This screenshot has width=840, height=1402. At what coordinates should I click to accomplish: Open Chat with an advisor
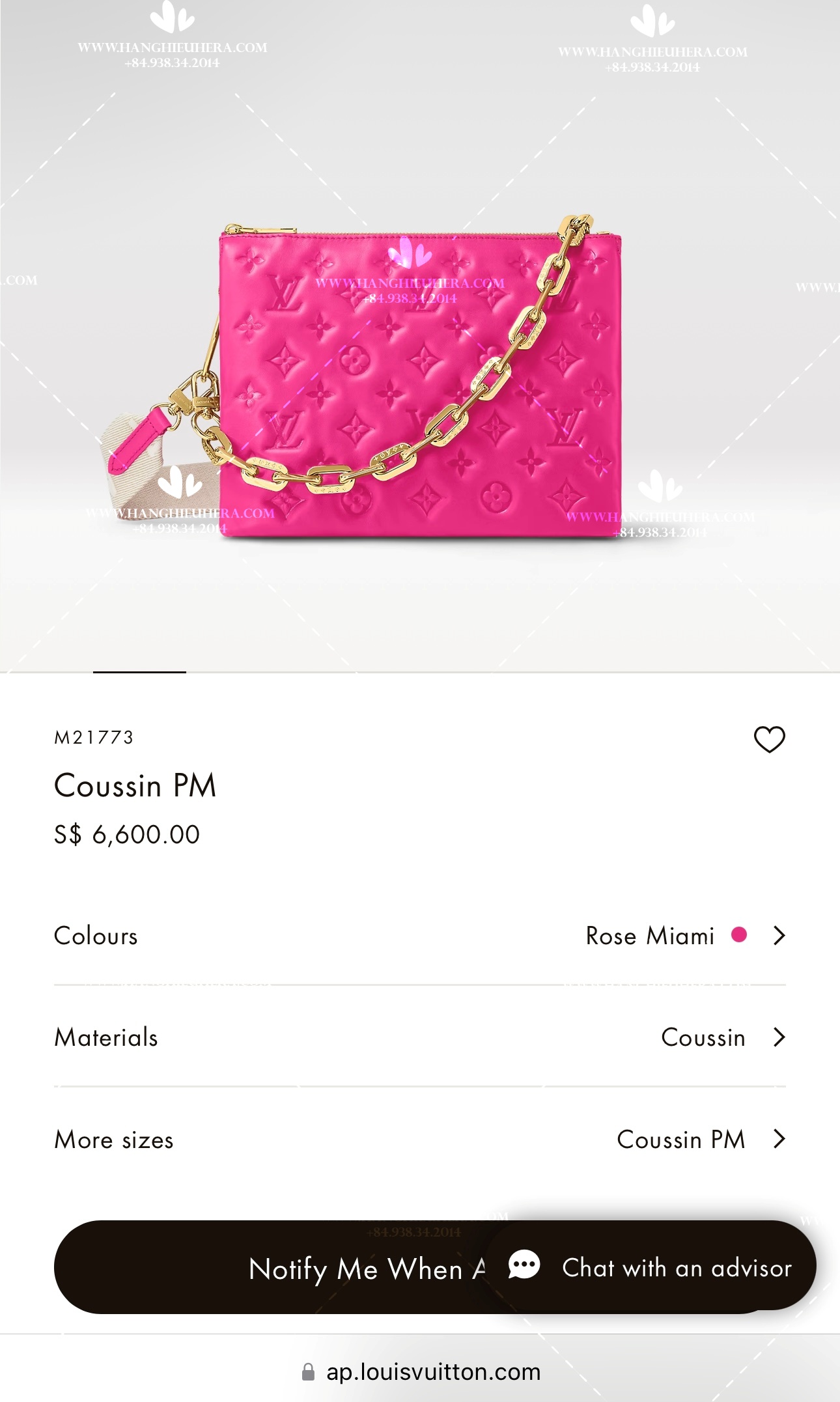[651, 1265]
